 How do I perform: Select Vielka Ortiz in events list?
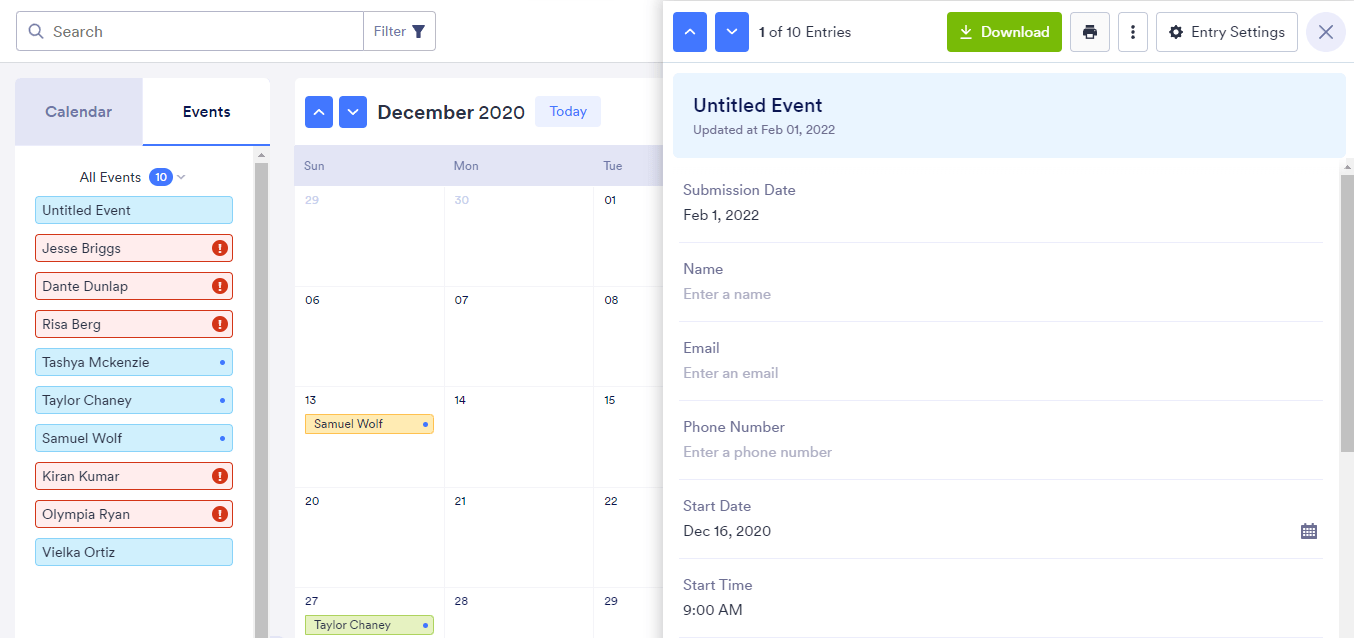pyautogui.click(x=134, y=552)
